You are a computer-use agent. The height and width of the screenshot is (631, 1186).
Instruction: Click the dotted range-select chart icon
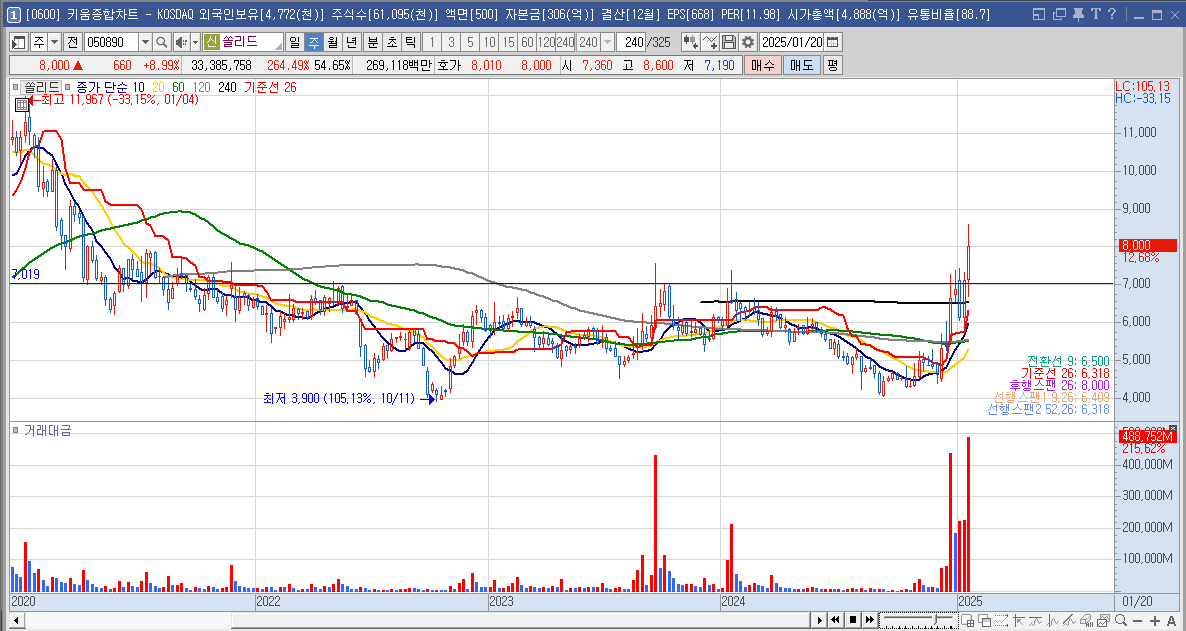click(1001, 620)
